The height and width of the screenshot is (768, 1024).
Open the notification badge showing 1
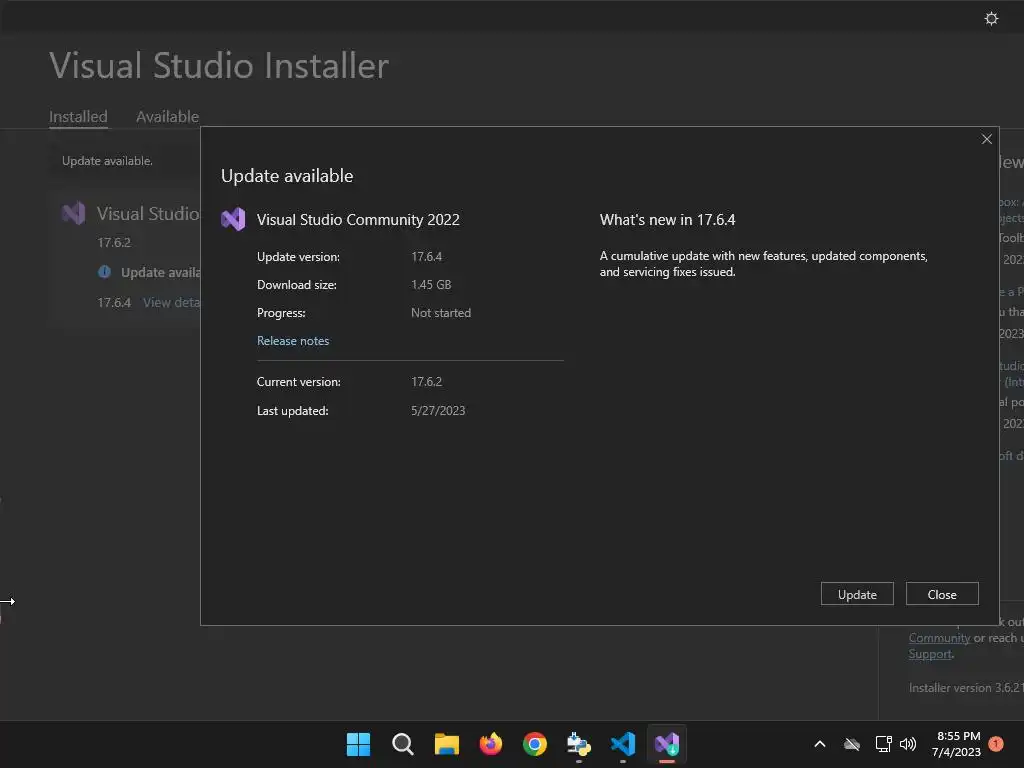996,744
